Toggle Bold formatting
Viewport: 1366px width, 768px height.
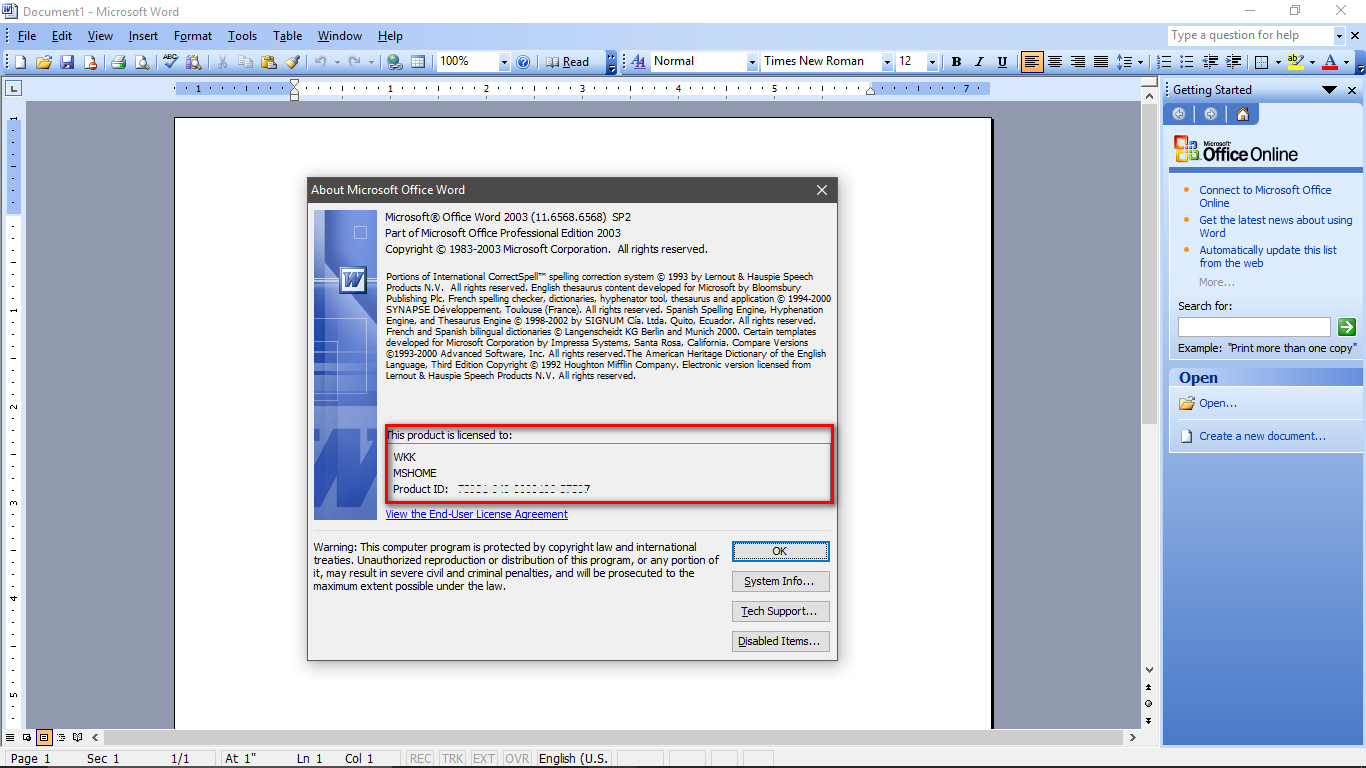click(x=956, y=62)
